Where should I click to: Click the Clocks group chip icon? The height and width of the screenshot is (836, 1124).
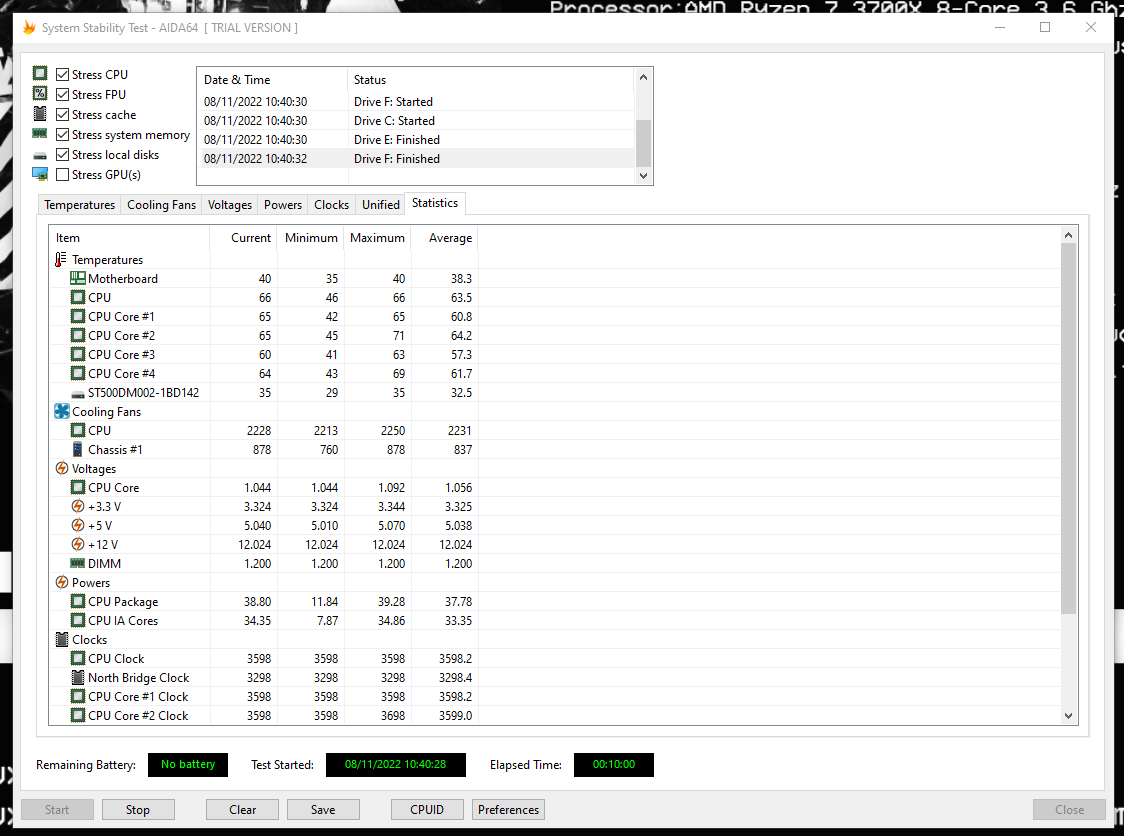(62, 639)
